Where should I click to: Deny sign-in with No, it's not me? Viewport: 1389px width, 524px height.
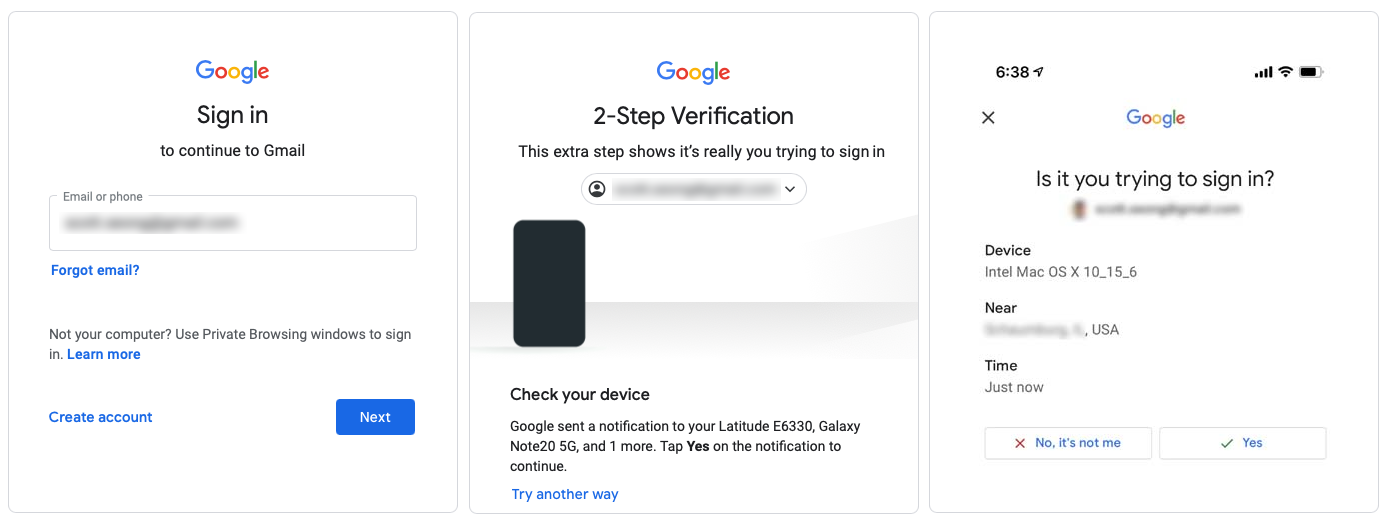click(x=1068, y=443)
